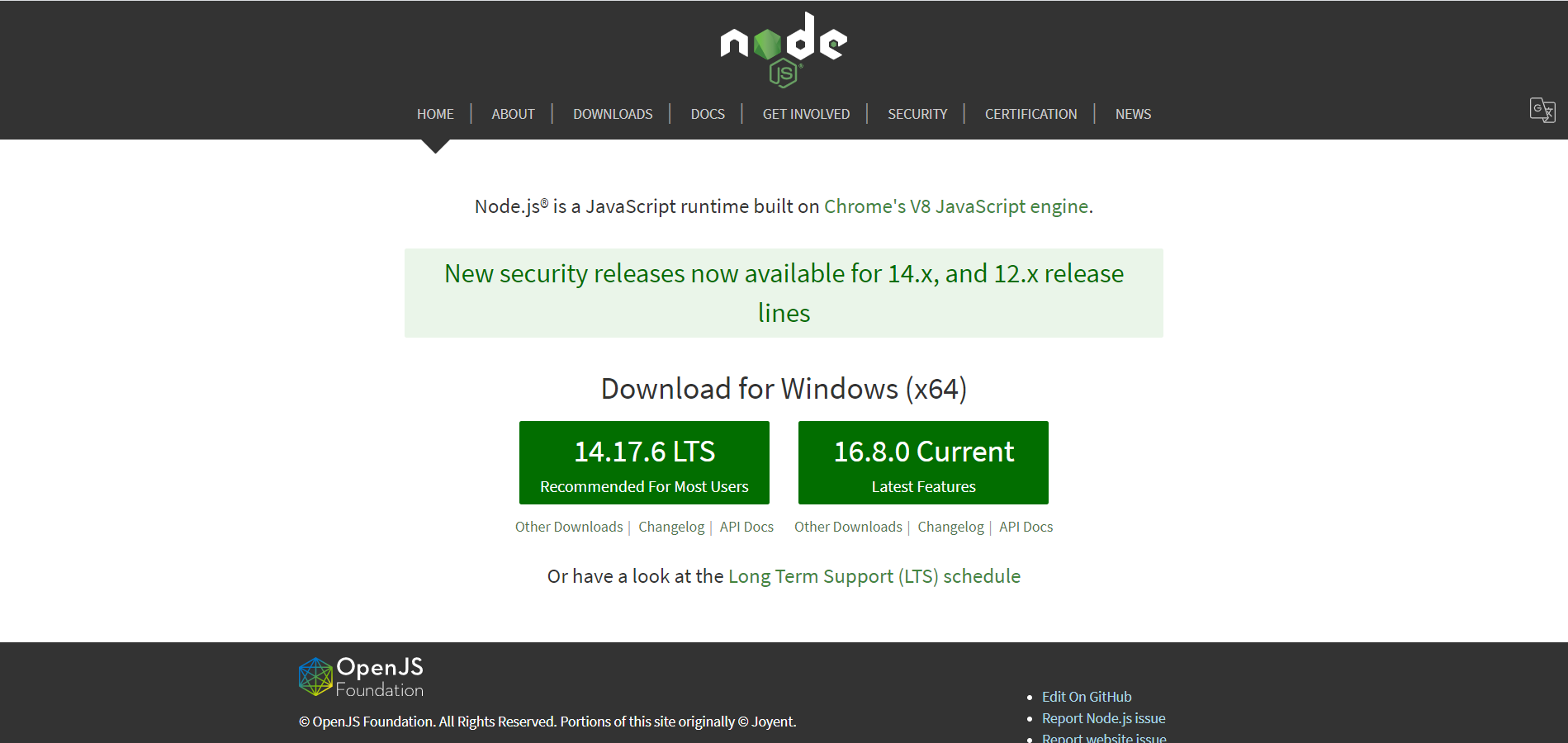Go to the HOME nav item
The height and width of the screenshot is (743, 1568).
(435, 114)
